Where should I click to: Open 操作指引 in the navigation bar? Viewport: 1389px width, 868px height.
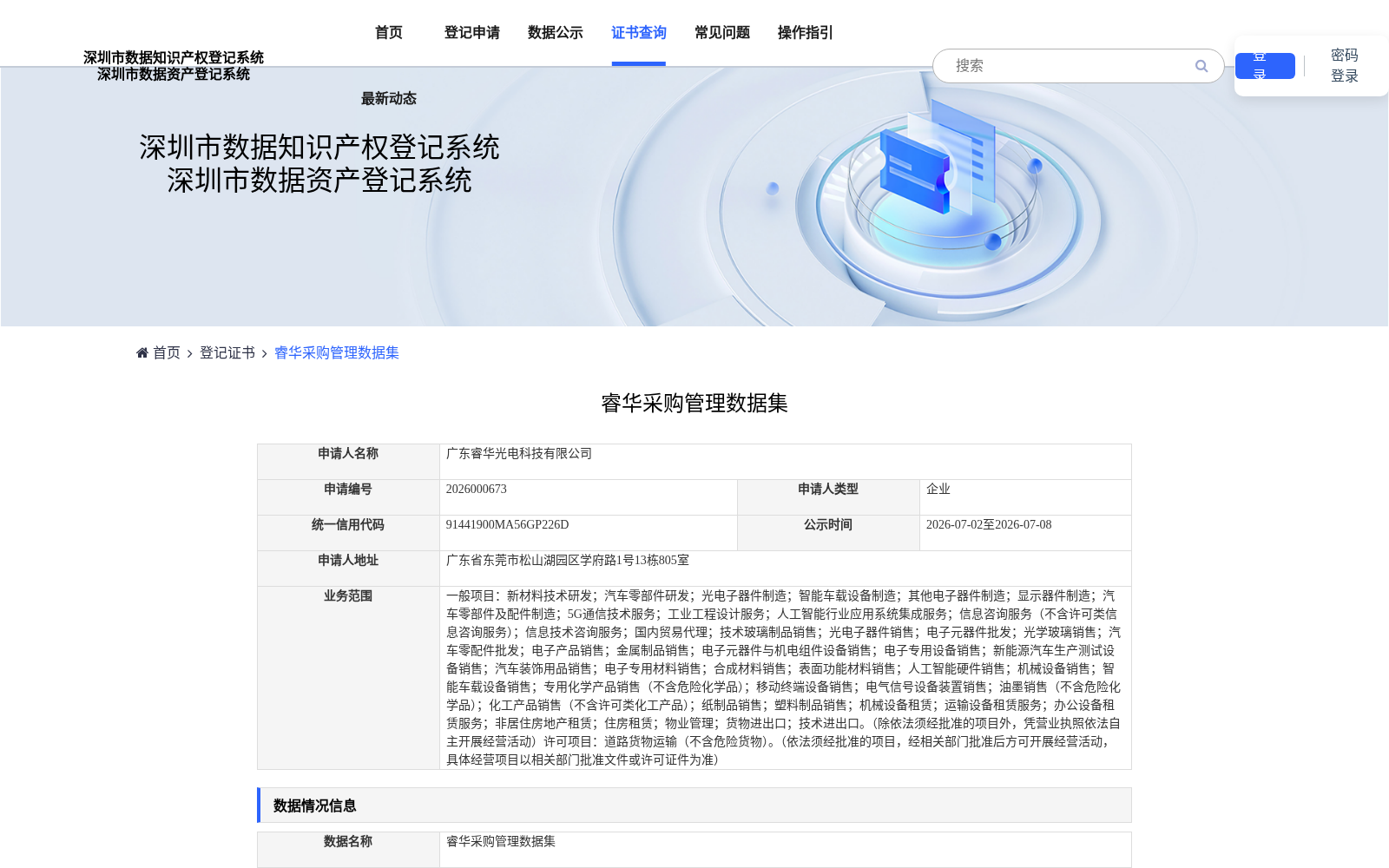(806, 33)
